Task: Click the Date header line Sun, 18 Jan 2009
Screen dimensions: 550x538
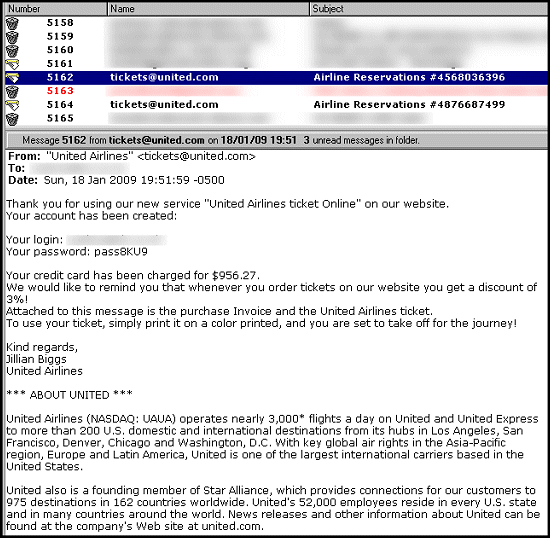Action: click(116, 180)
